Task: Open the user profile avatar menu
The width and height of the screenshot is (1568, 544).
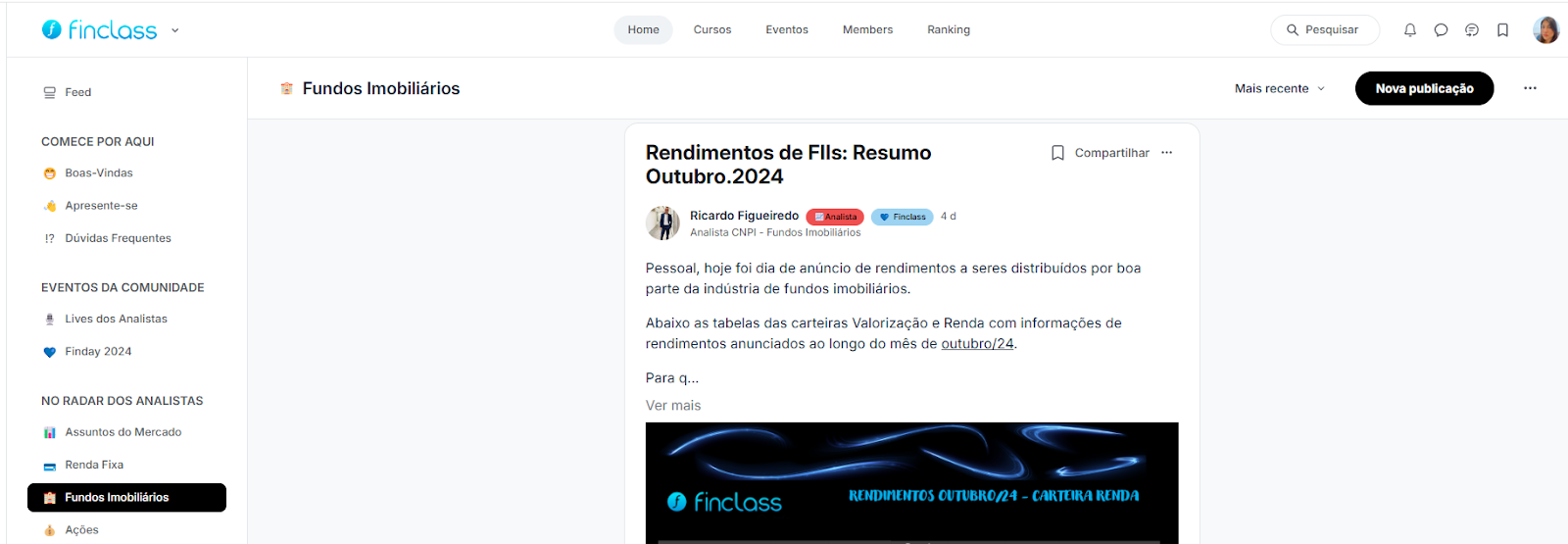Action: tap(1546, 30)
